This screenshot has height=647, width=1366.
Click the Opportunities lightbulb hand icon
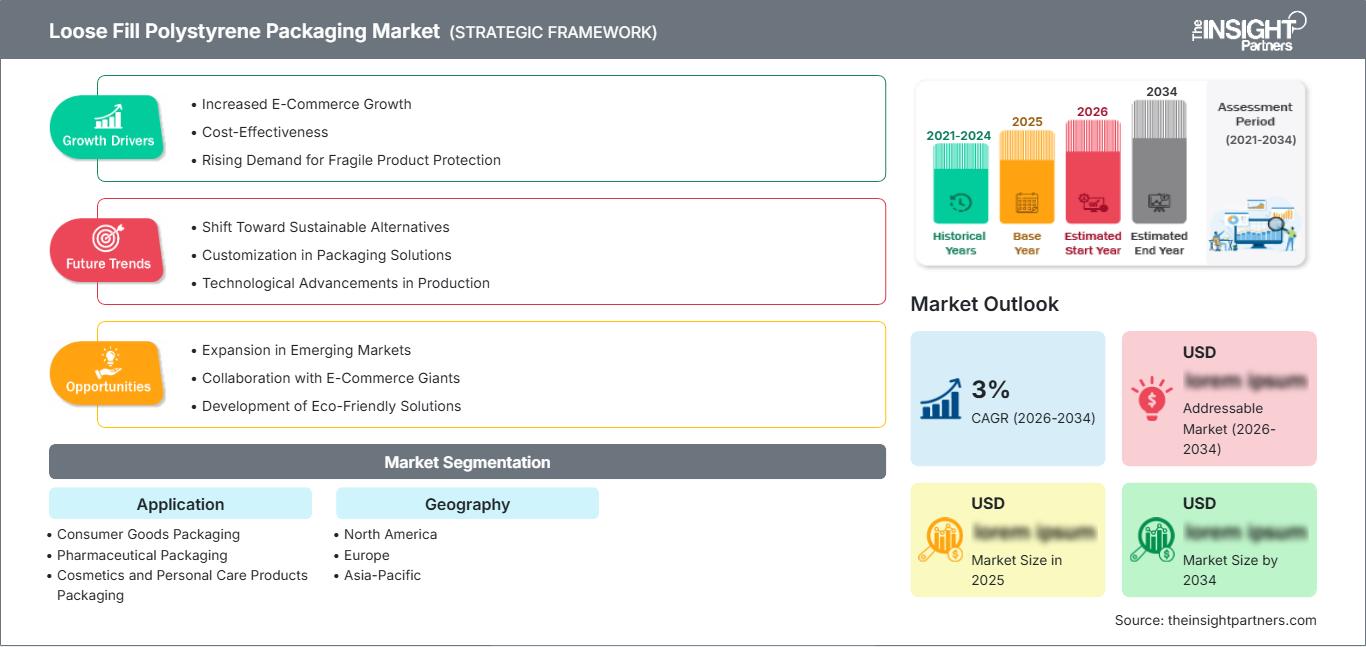pyautogui.click(x=107, y=361)
